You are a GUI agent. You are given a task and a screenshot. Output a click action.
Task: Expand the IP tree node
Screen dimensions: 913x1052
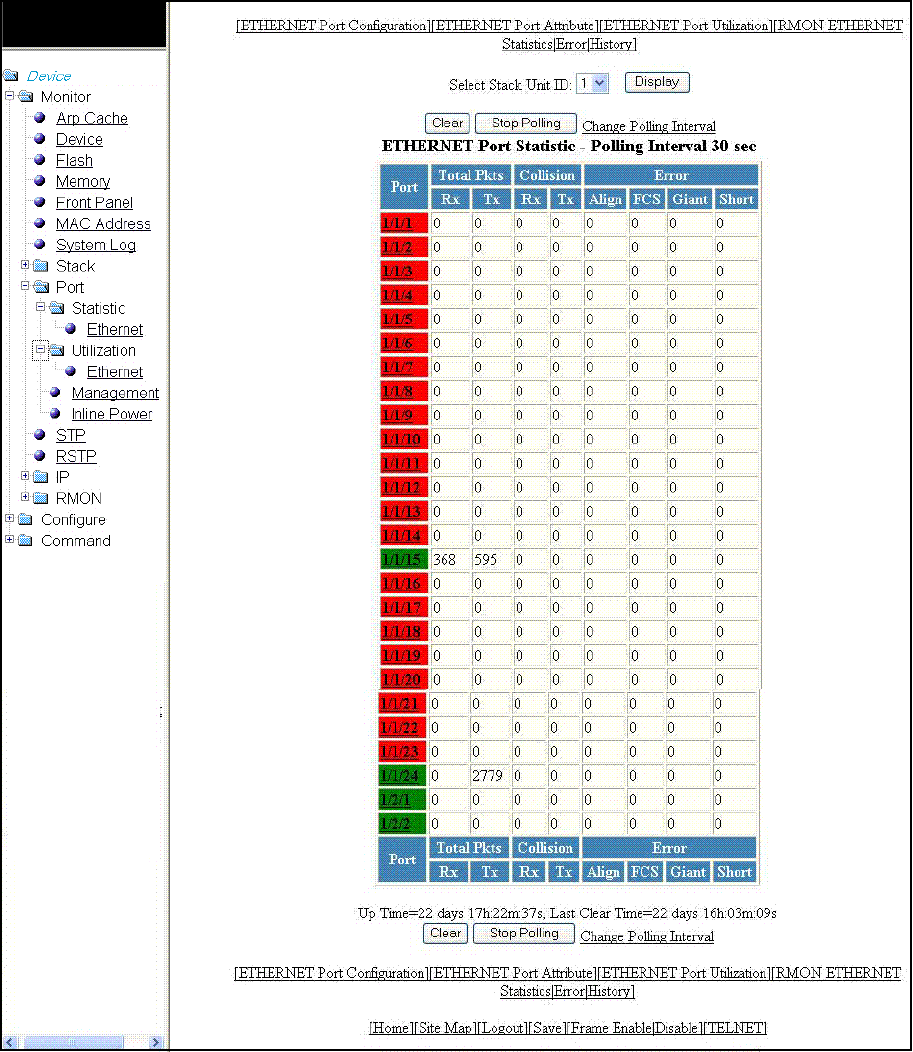tap(25, 476)
